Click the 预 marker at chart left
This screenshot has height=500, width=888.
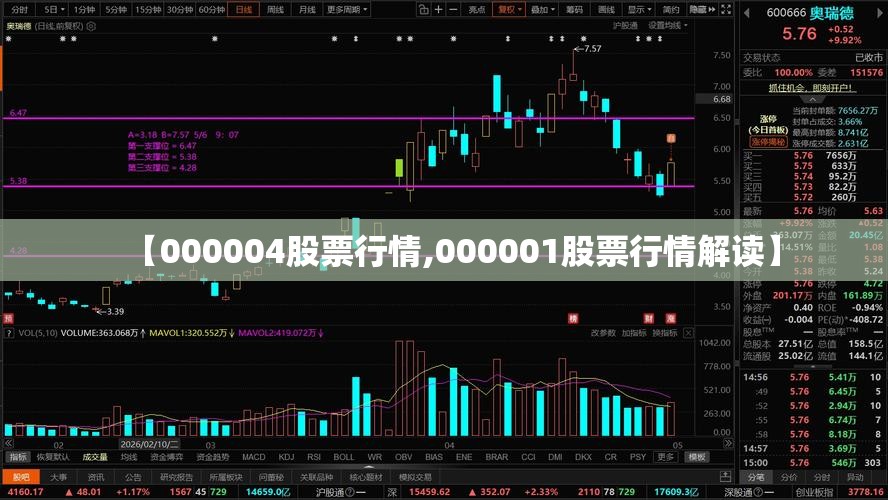(x=8, y=318)
